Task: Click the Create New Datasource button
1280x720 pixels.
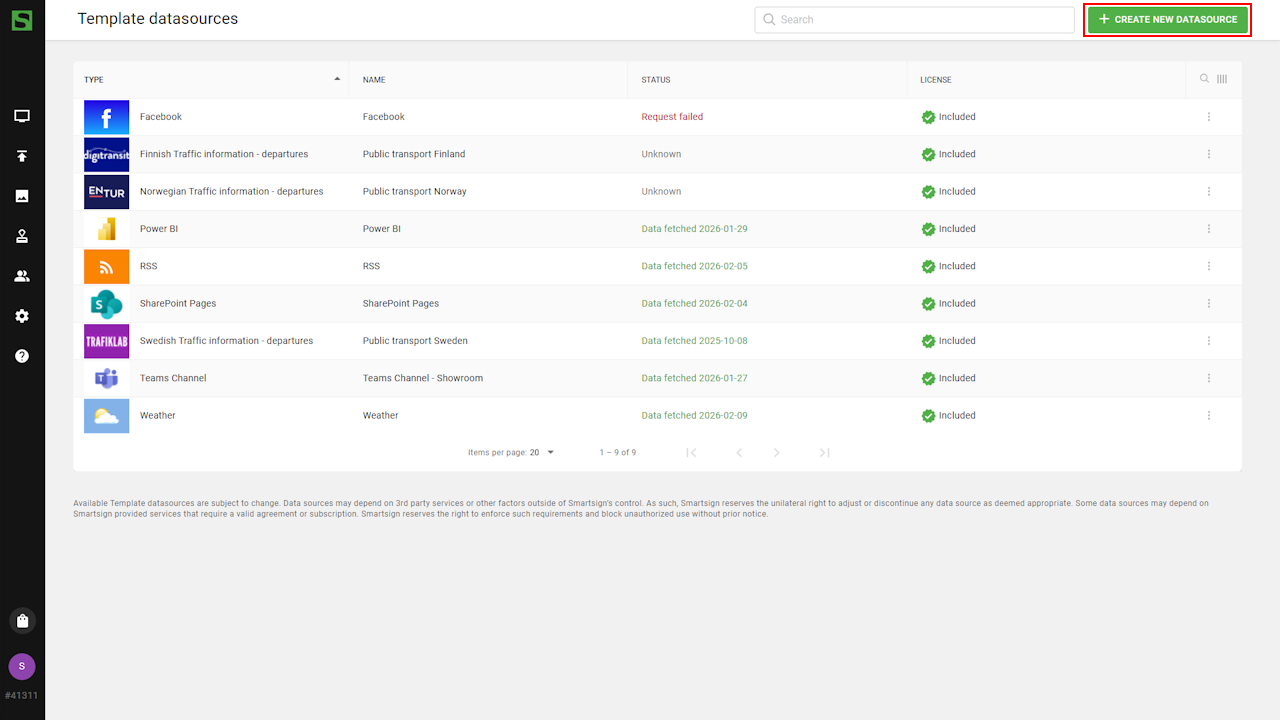Action: pos(1167,20)
